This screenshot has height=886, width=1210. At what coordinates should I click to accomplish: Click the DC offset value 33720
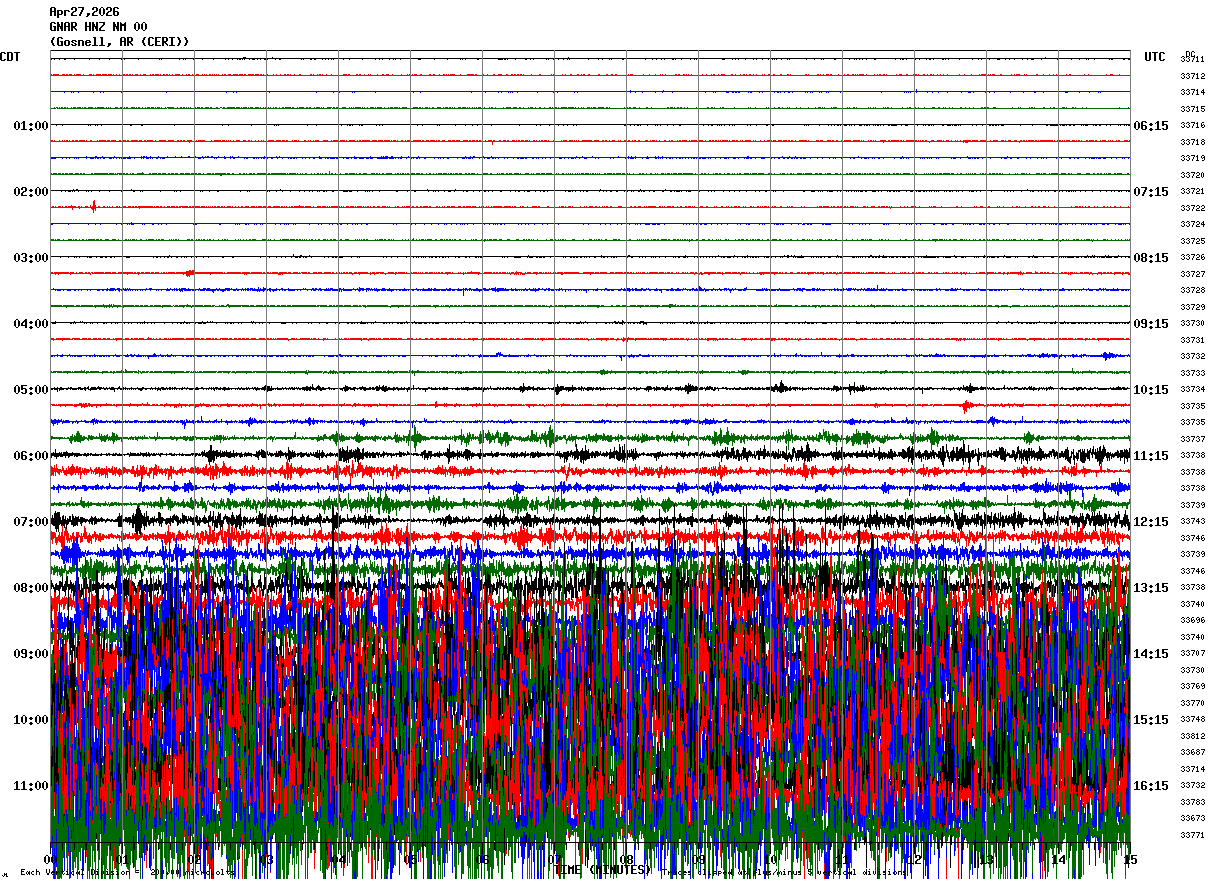pyautogui.click(x=1192, y=176)
